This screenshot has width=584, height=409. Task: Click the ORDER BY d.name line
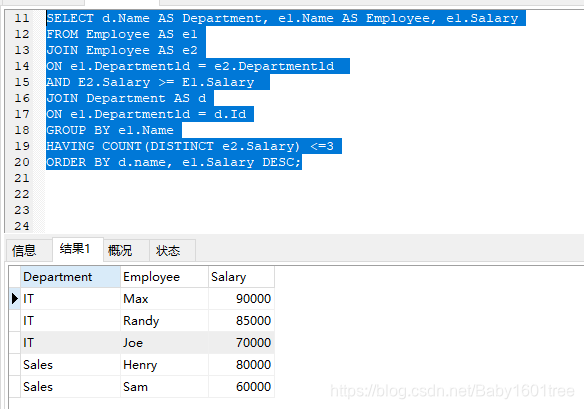pos(174,162)
